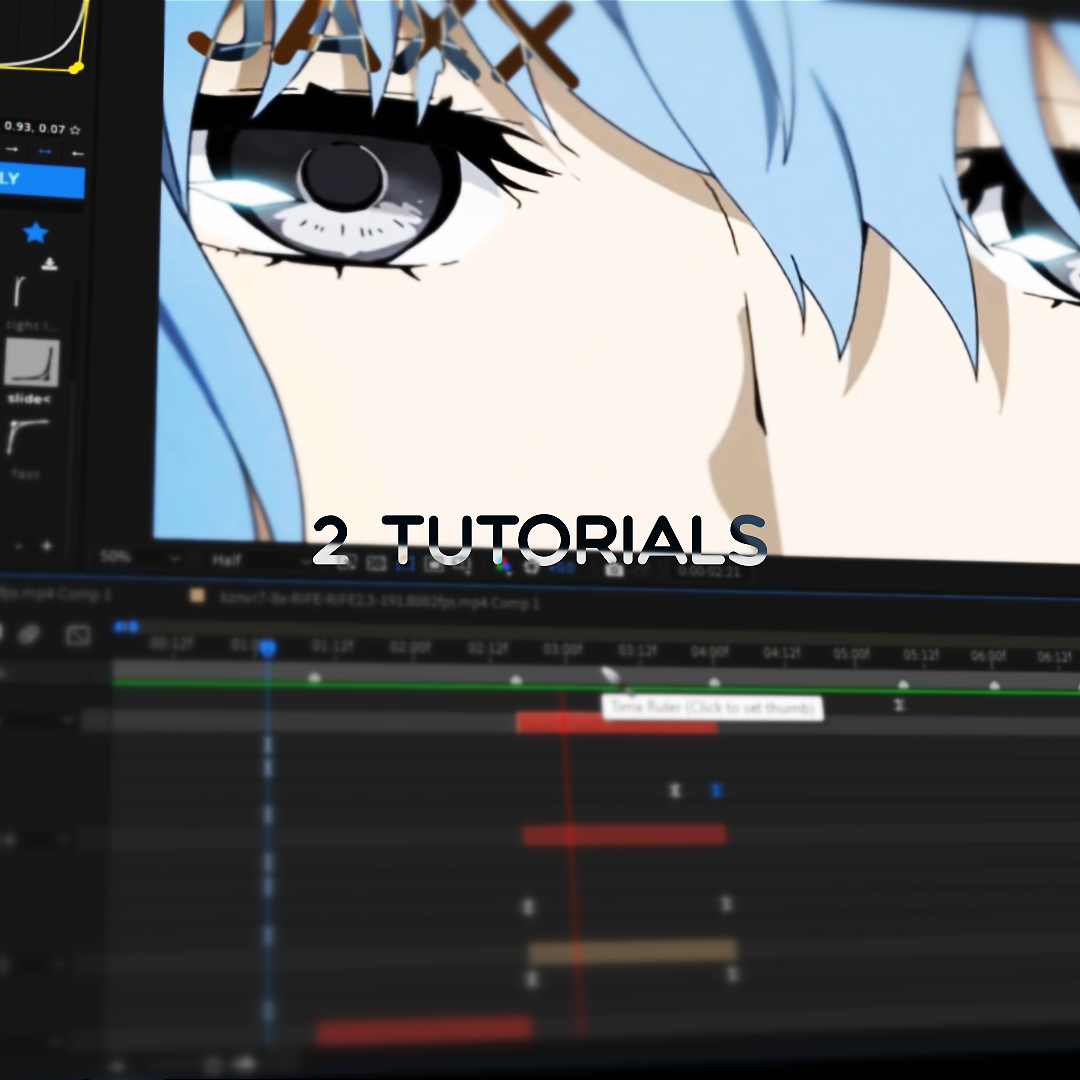Image resolution: width=1080 pixels, height=1080 pixels.
Task: Toggle the motion blur timeline icon
Action: pos(28,634)
